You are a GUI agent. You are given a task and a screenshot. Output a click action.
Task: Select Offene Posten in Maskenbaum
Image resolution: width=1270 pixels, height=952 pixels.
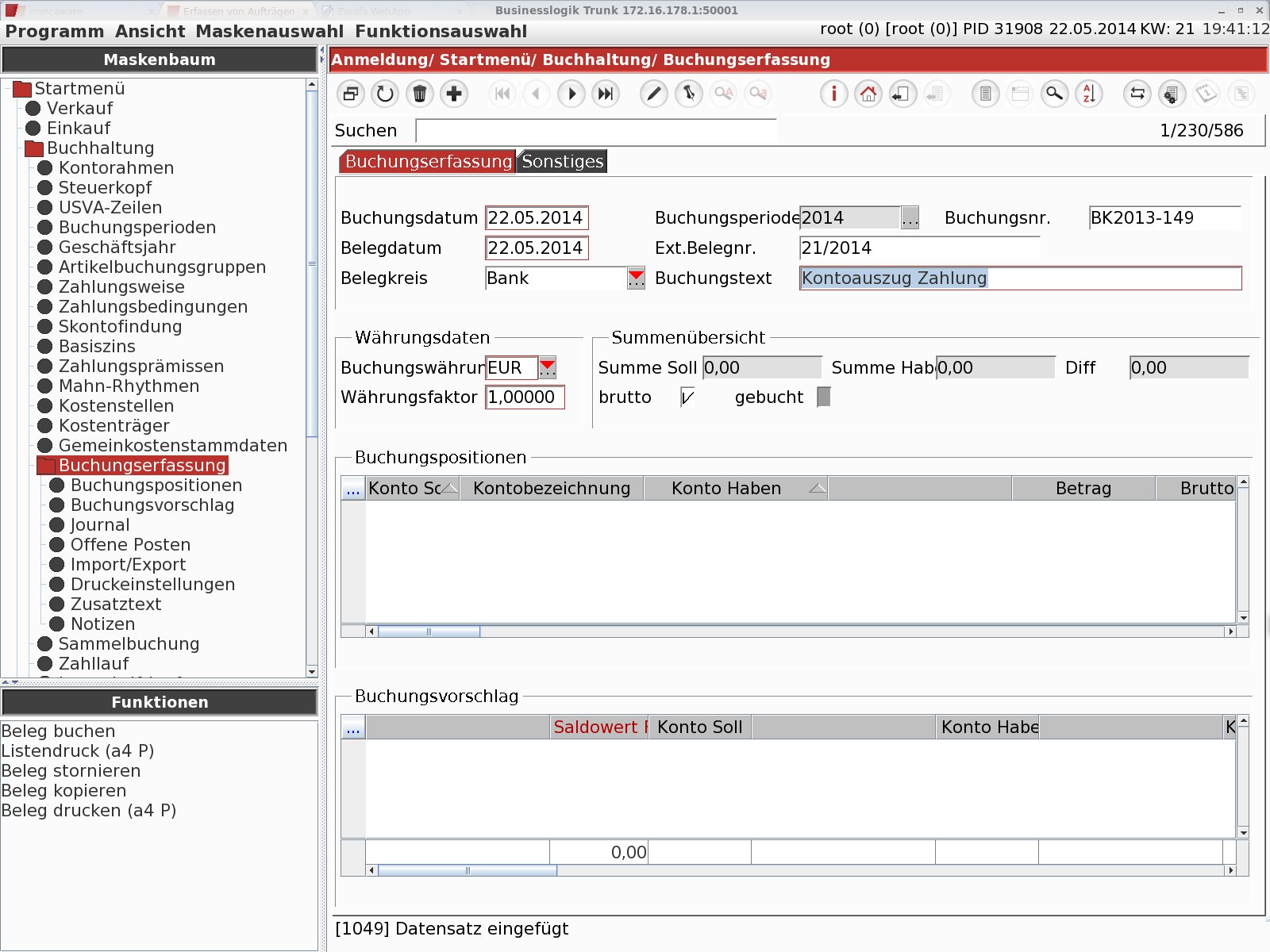point(130,545)
